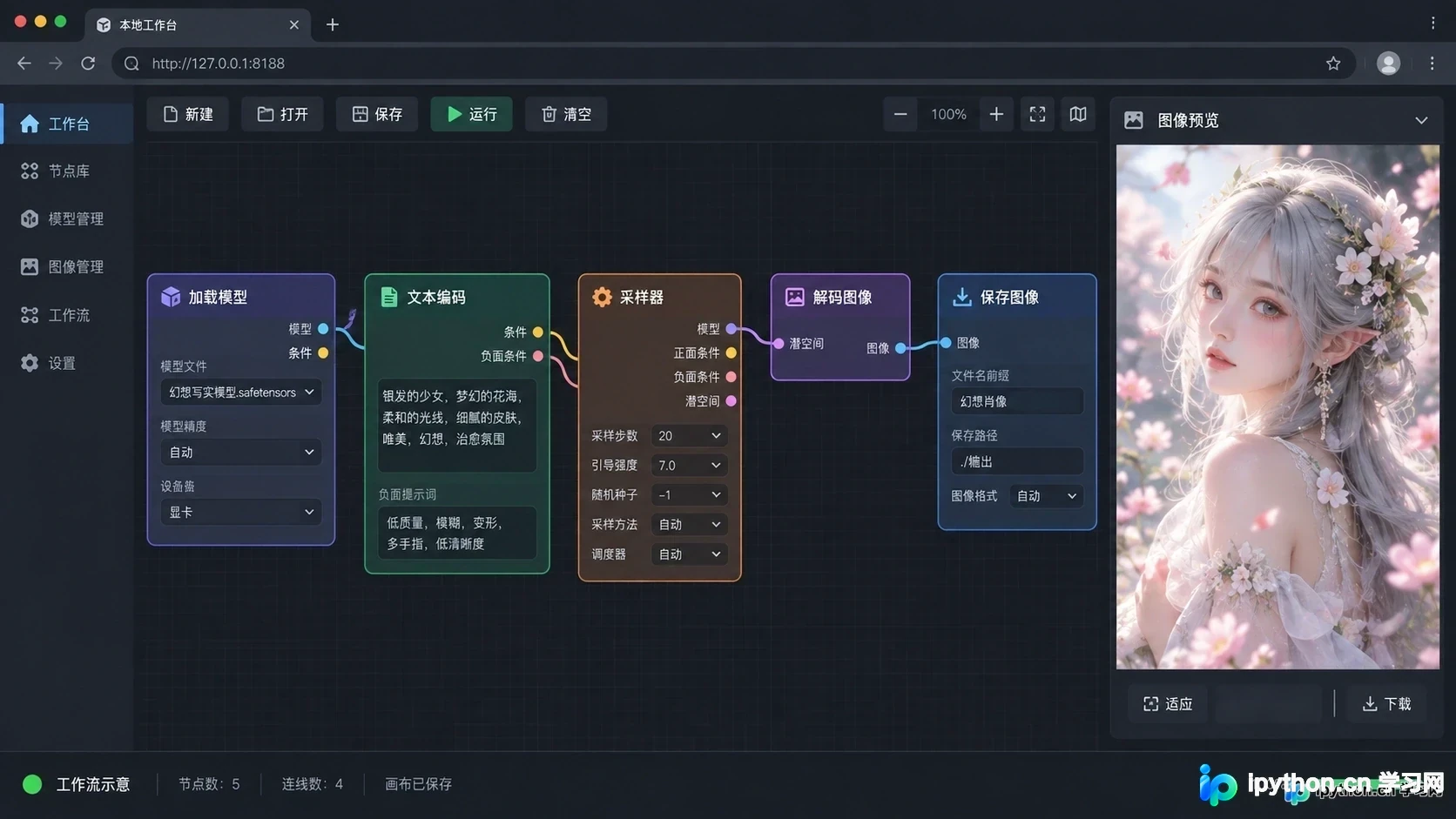The width and height of the screenshot is (1456, 819).
Task: Open the 调度器 dropdown
Action: tap(689, 554)
